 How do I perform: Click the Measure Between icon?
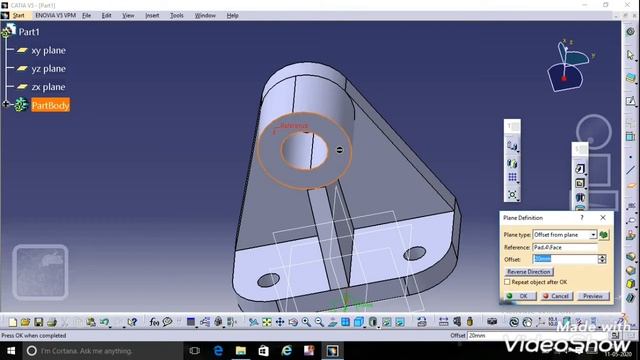tap(443, 322)
